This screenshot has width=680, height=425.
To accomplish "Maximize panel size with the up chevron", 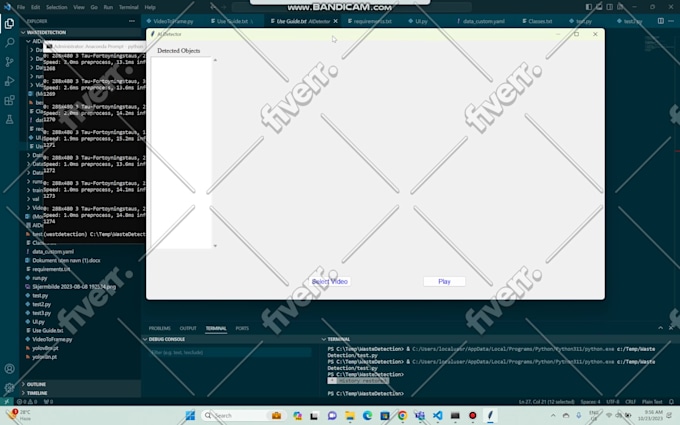I will pos(660,328).
